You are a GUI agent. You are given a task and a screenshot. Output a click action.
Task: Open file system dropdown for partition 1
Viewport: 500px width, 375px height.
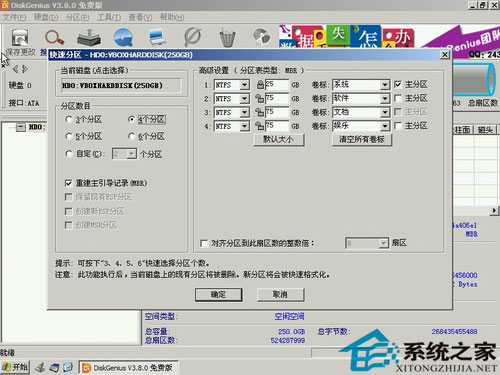coord(244,85)
